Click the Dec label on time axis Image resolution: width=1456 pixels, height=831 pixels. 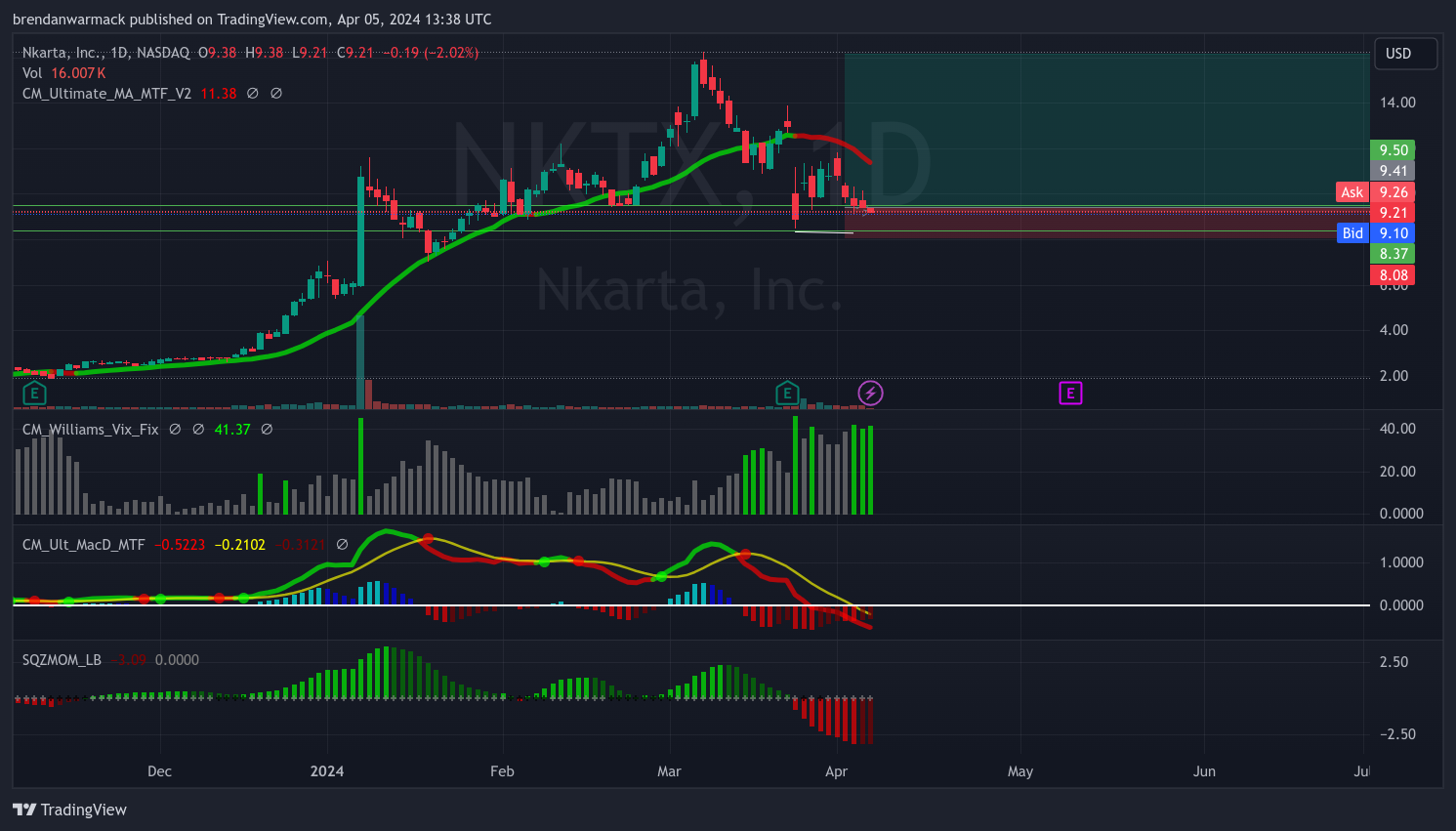pos(159,771)
